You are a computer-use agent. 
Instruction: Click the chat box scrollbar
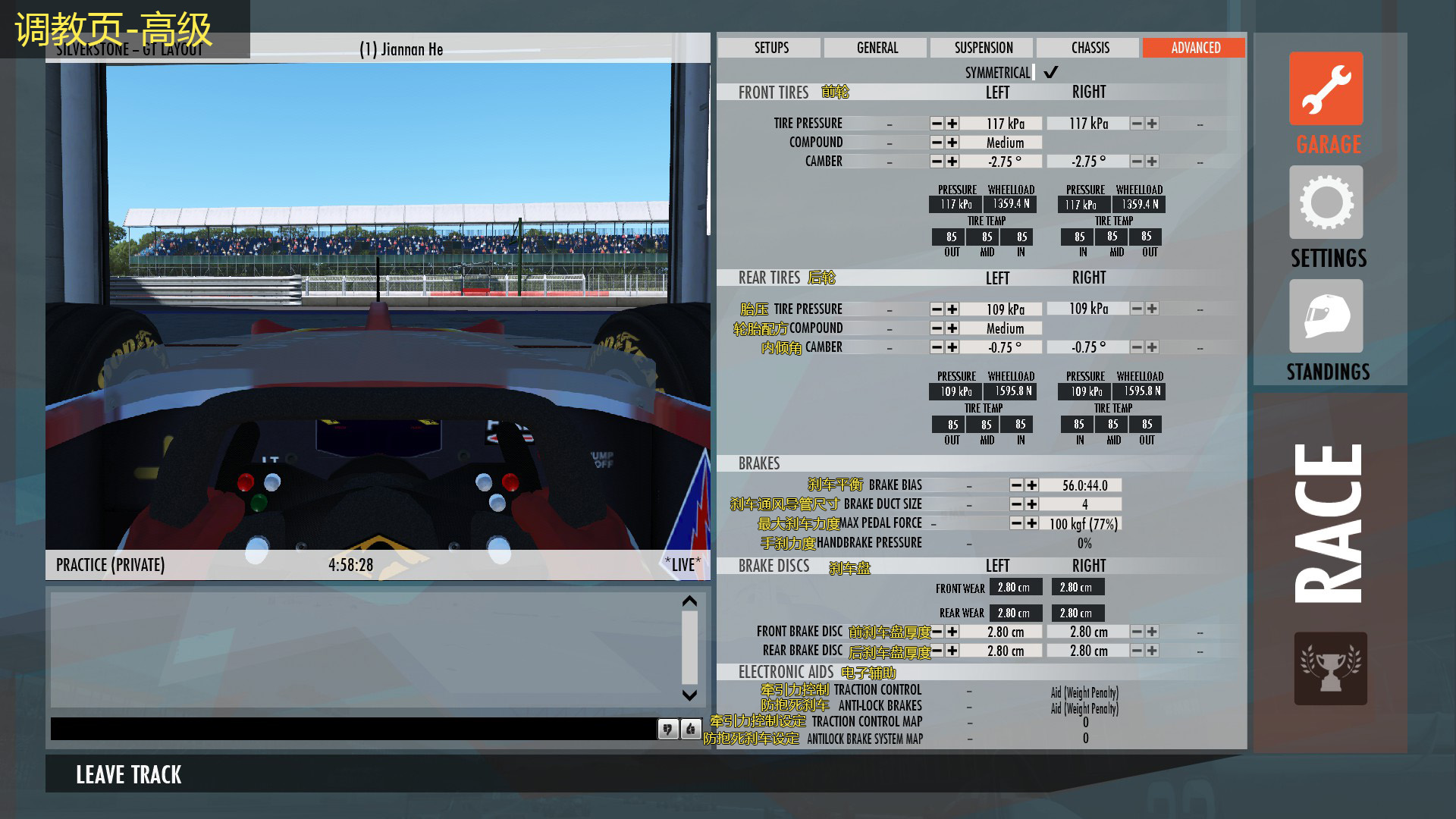tap(689, 648)
